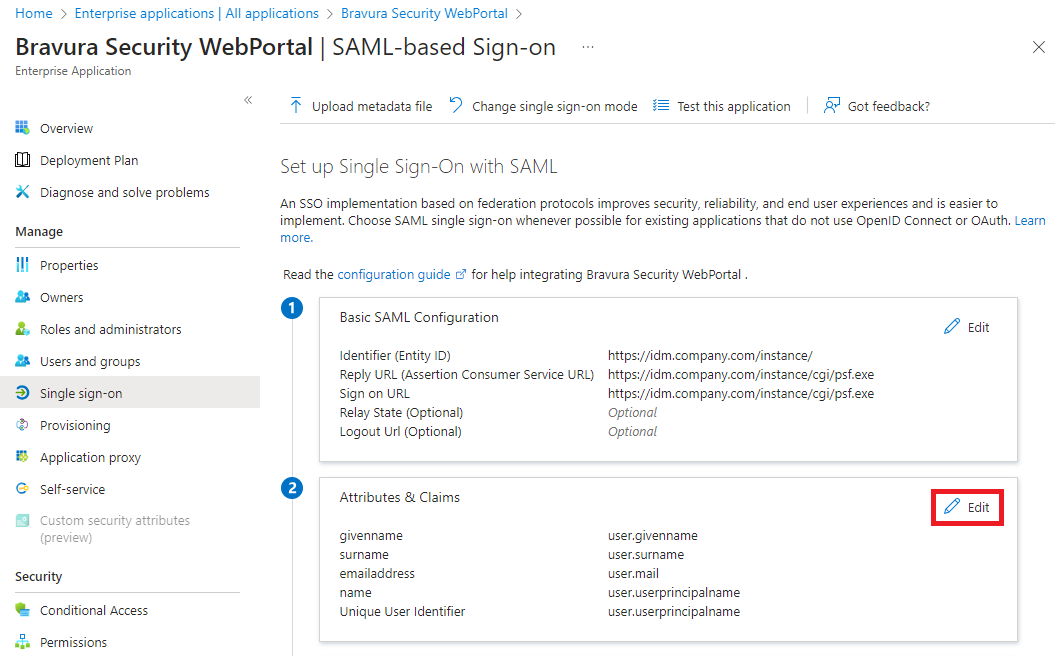Open the more options ellipsis menu
Viewport: 1063px width, 656px height.
587,47
